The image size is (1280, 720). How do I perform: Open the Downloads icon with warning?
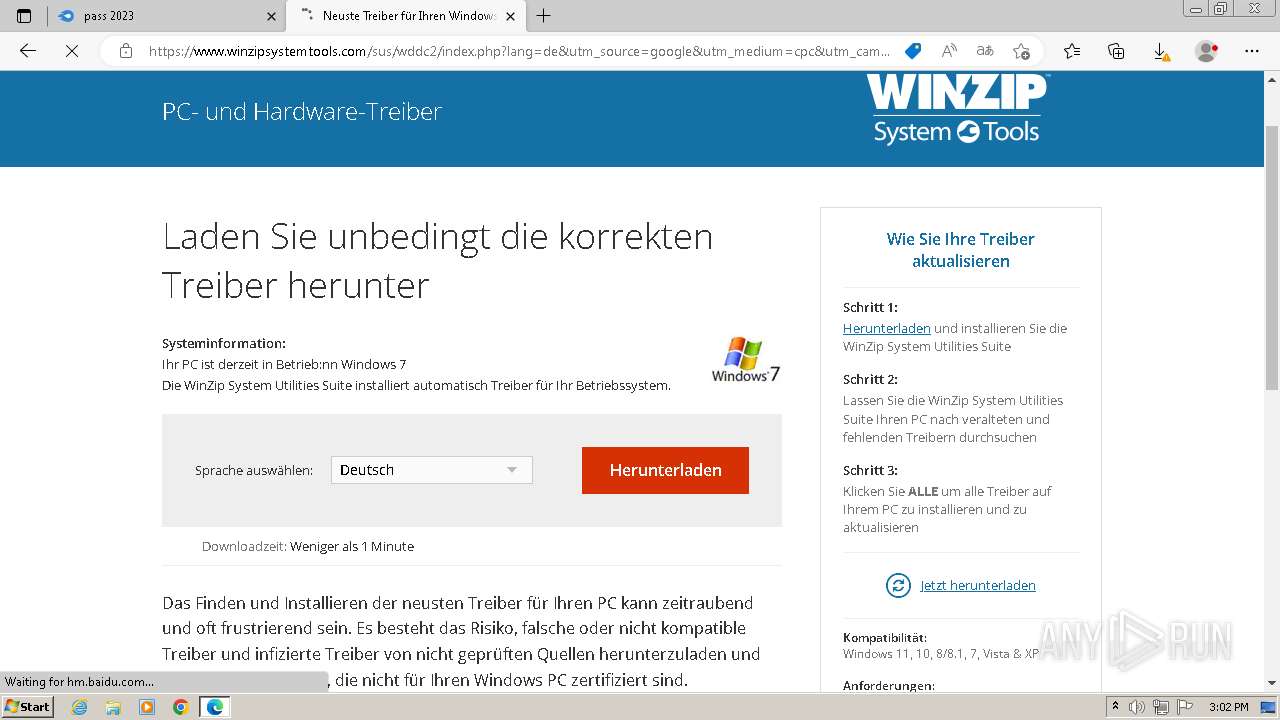click(x=1160, y=51)
